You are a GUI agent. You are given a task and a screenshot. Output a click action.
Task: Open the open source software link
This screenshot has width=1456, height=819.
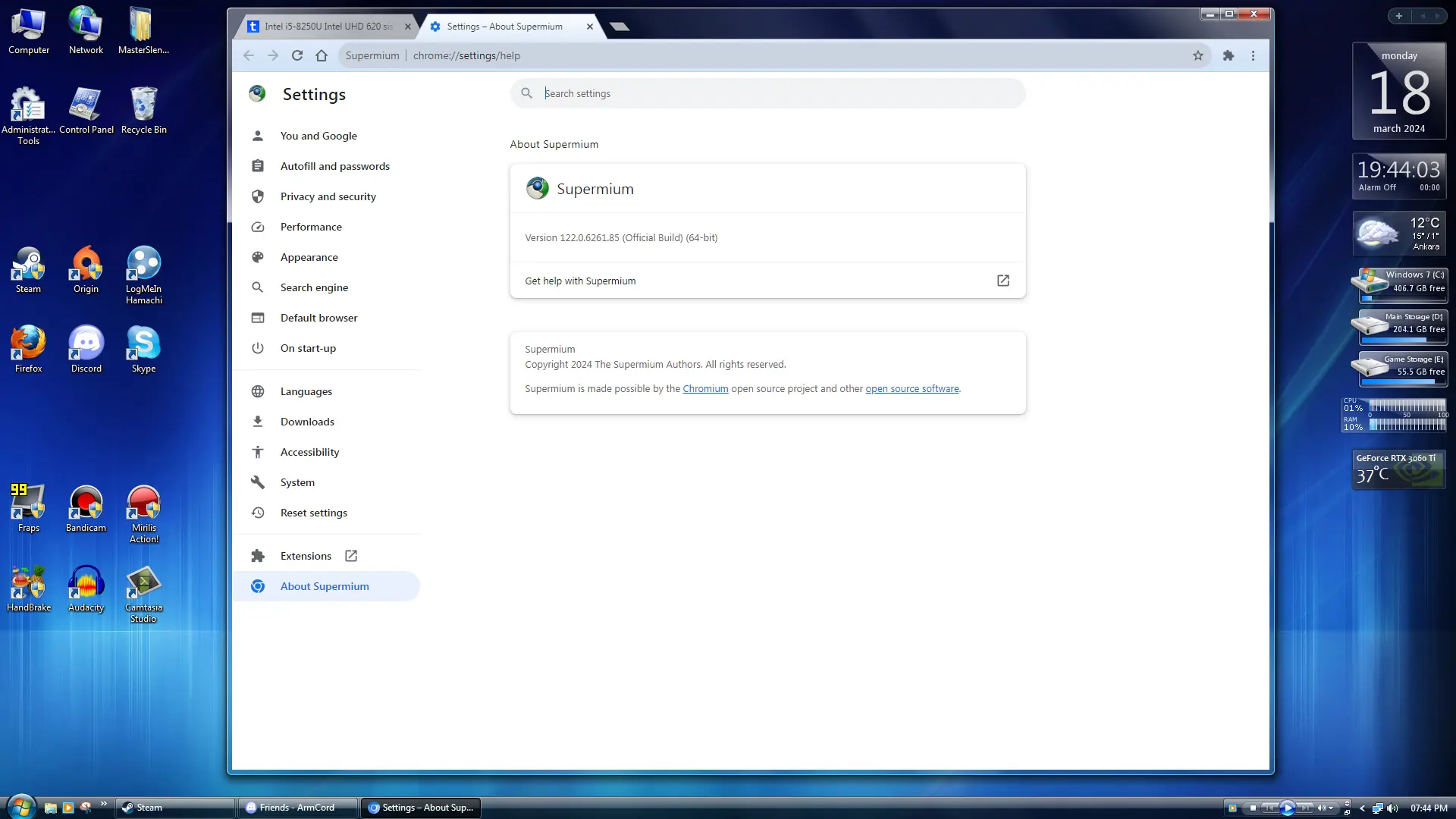point(912,388)
